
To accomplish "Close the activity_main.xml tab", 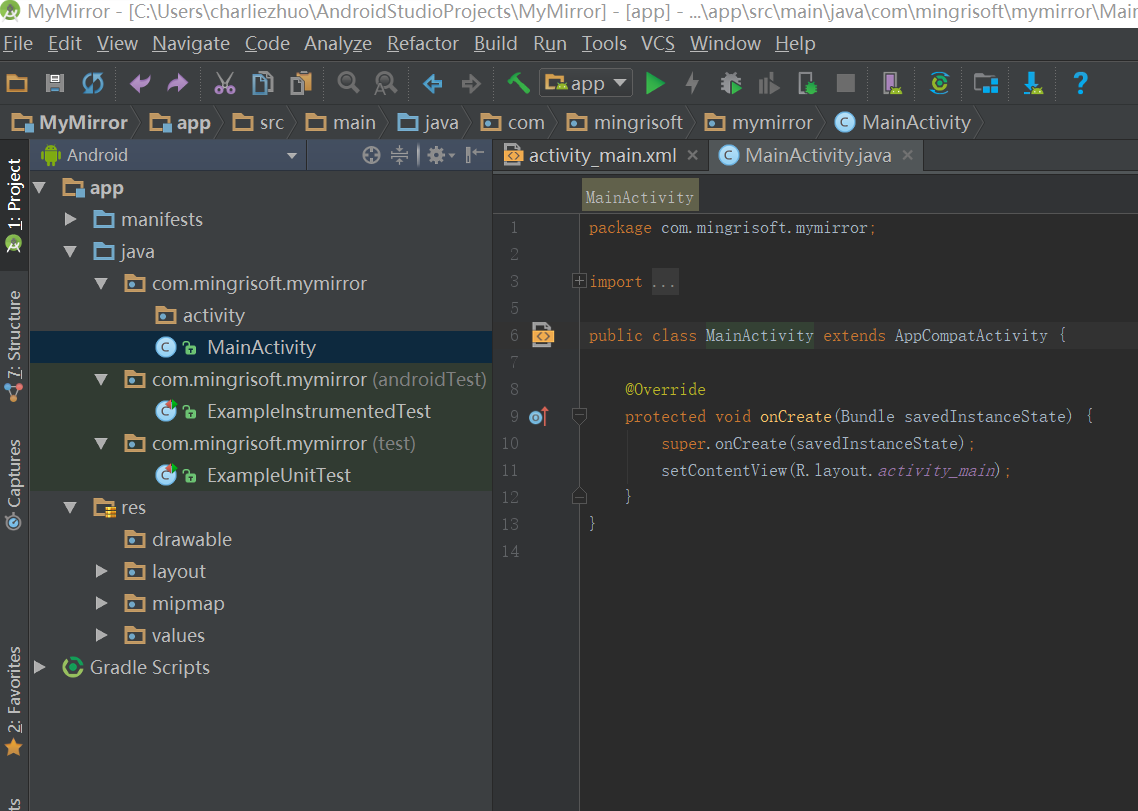I will [693, 155].
